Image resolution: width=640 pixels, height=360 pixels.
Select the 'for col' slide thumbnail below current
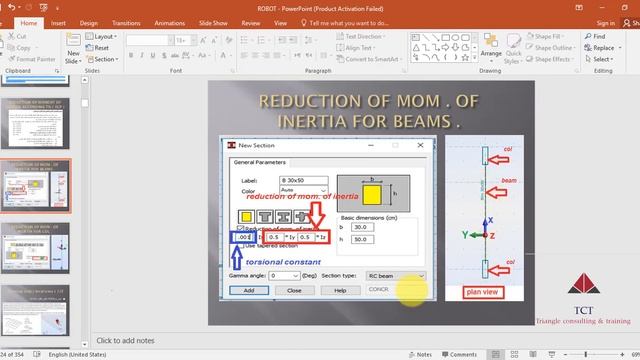point(36,248)
